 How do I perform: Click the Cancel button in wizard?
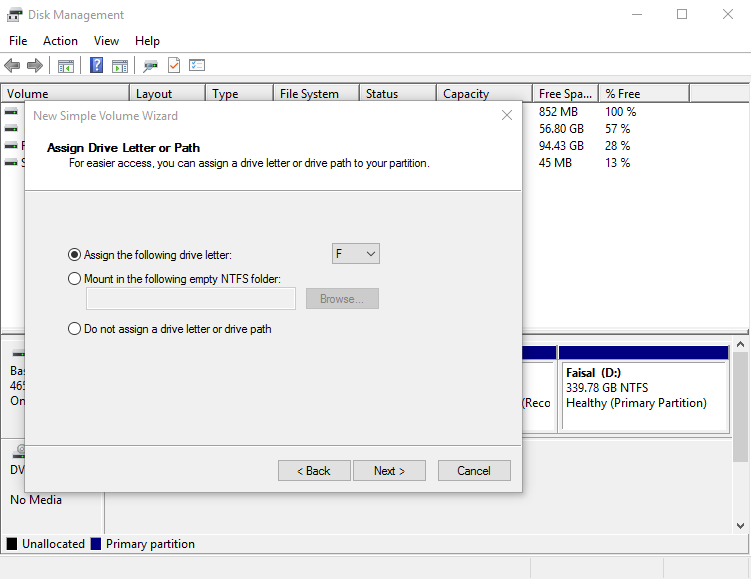point(473,471)
